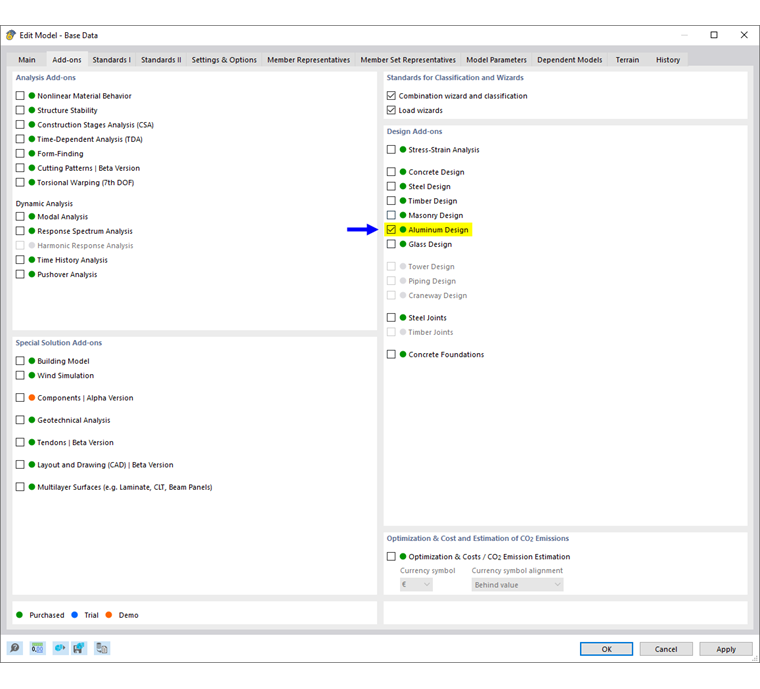
Task: Enable the Steel Design add-on
Action: click(391, 187)
